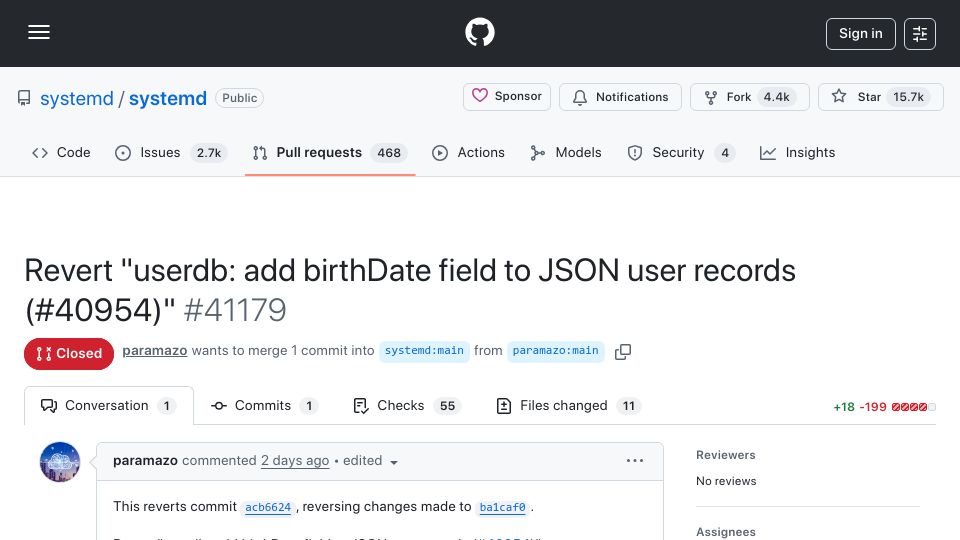Select the Files changed tab
The height and width of the screenshot is (540, 960).
pyautogui.click(x=568, y=405)
